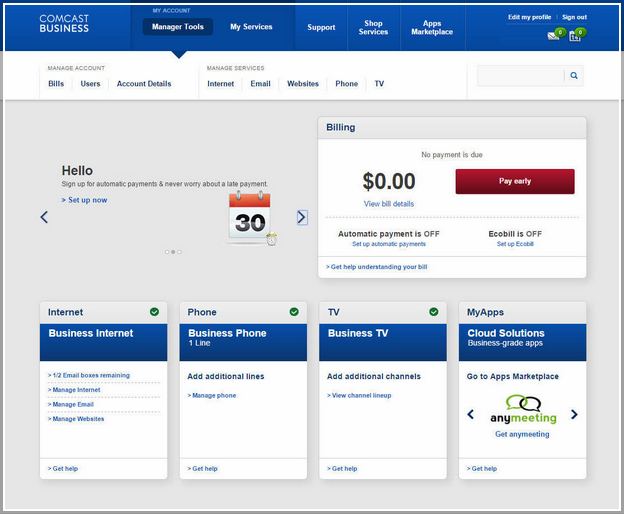Screen dimensions: 624x514
Task: Go to next Hello banner slide
Action: [302, 217]
